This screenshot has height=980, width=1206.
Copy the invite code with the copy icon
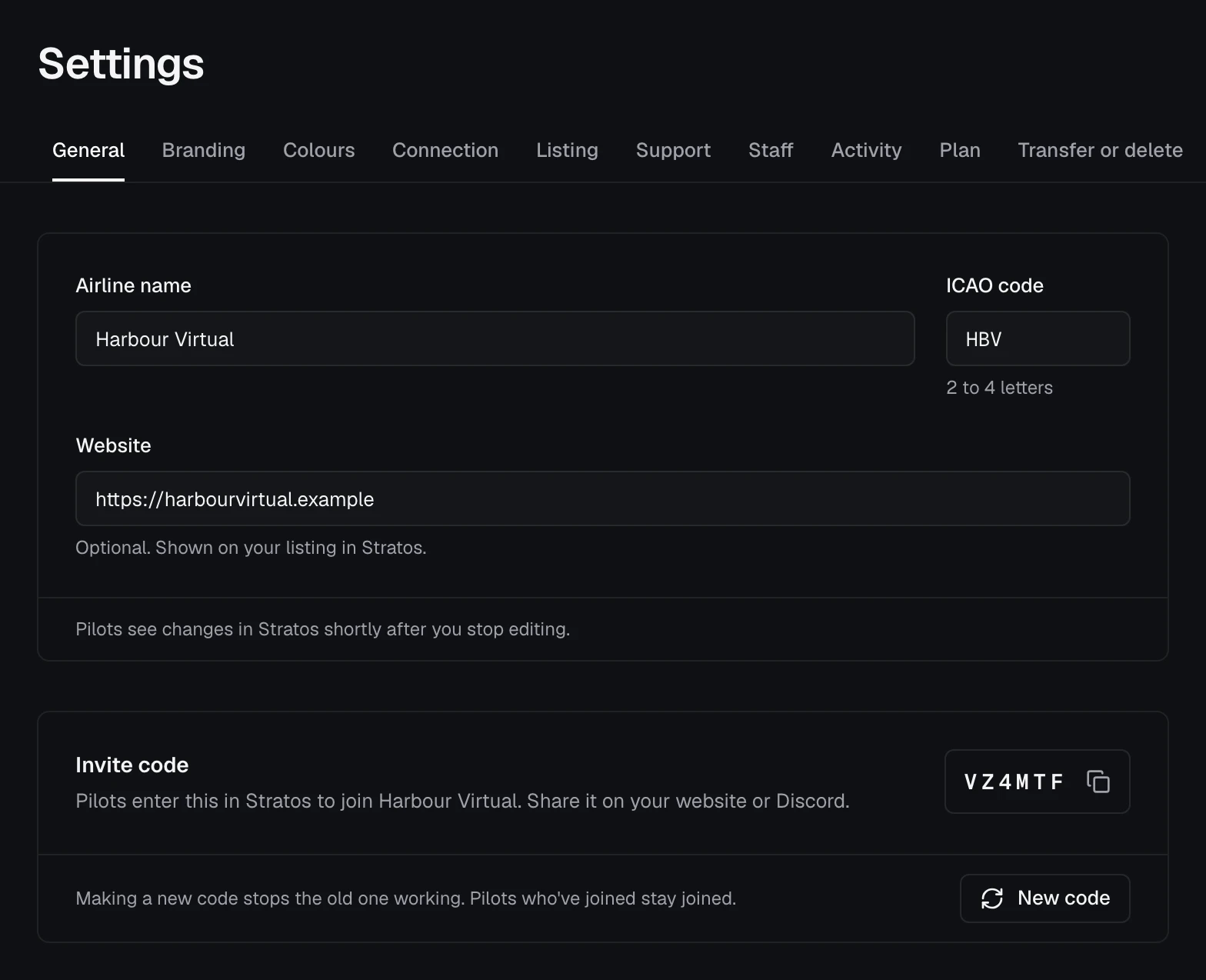[1098, 782]
